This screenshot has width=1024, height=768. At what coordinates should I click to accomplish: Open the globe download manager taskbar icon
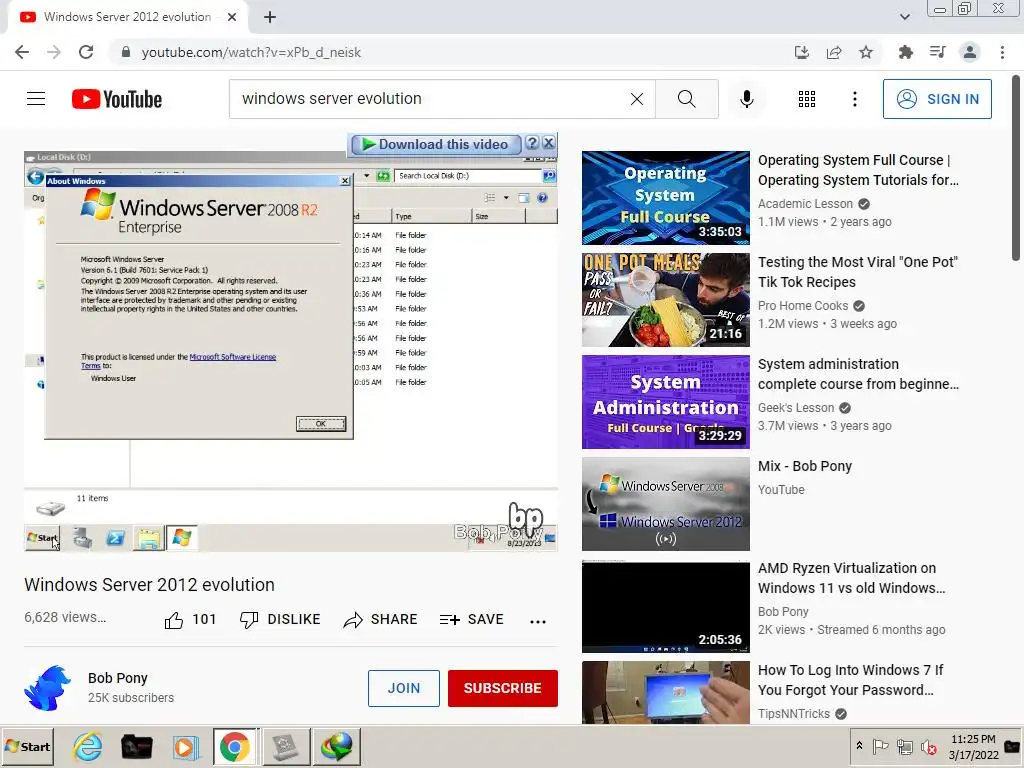[x=336, y=746]
